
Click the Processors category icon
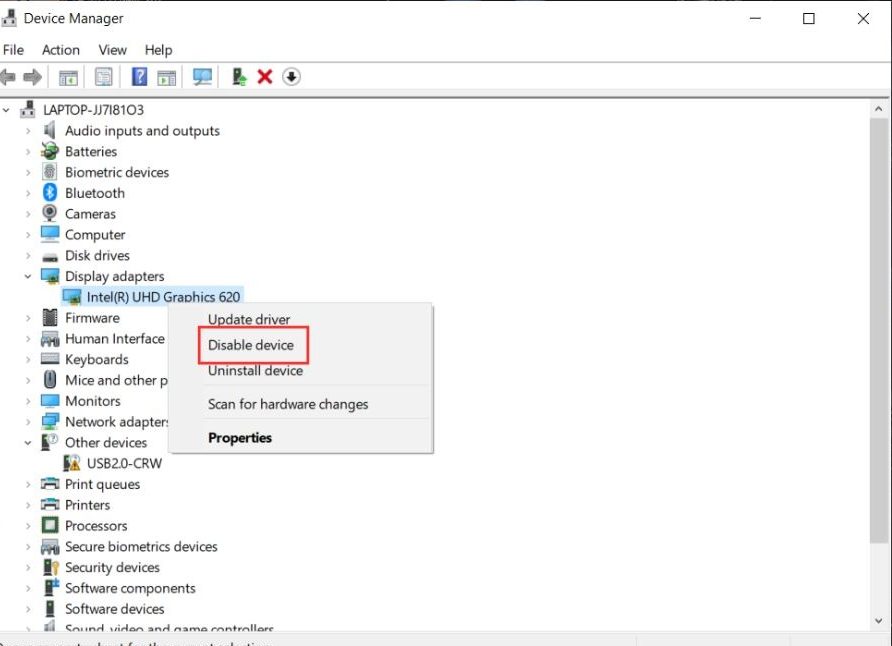coord(50,525)
